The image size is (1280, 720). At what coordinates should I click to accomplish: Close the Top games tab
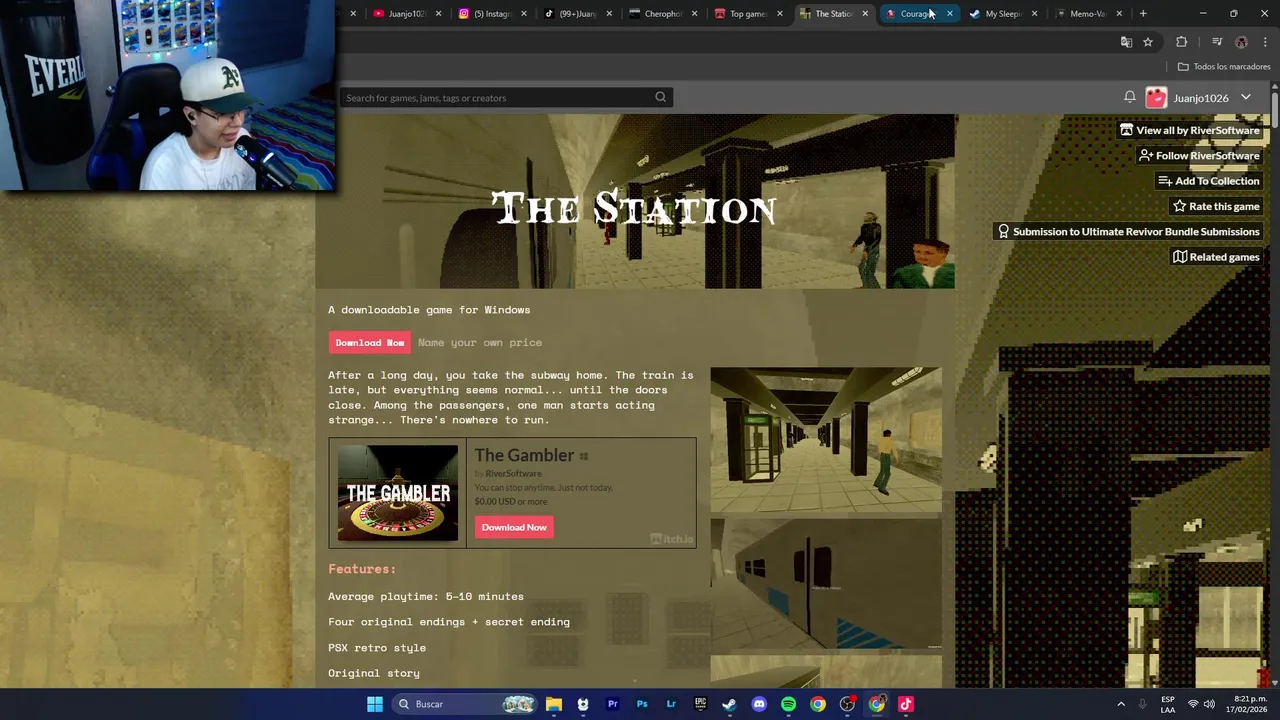click(x=780, y=13)
